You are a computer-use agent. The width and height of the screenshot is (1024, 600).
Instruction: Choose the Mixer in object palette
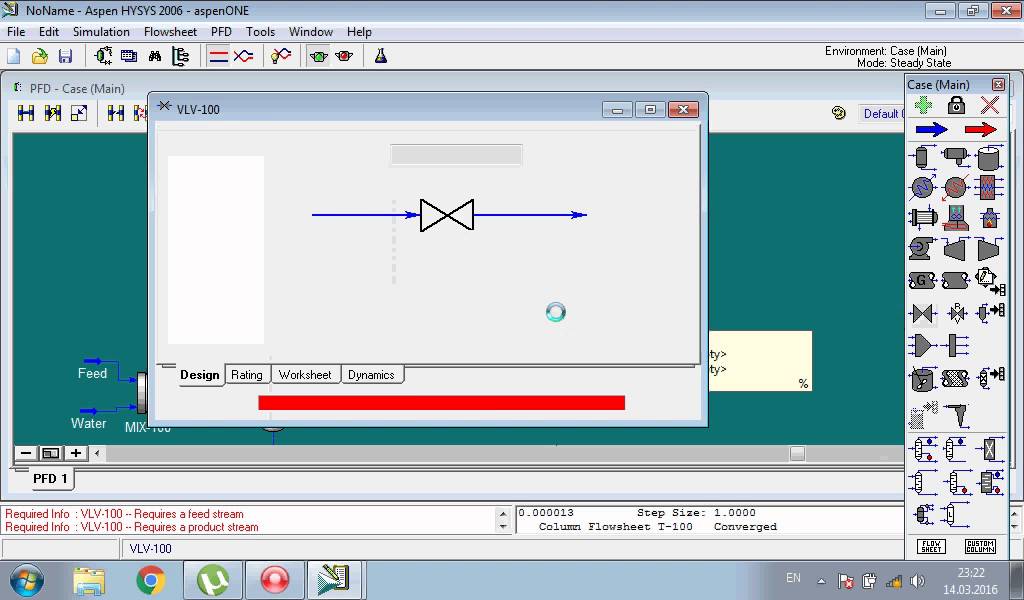922,345
